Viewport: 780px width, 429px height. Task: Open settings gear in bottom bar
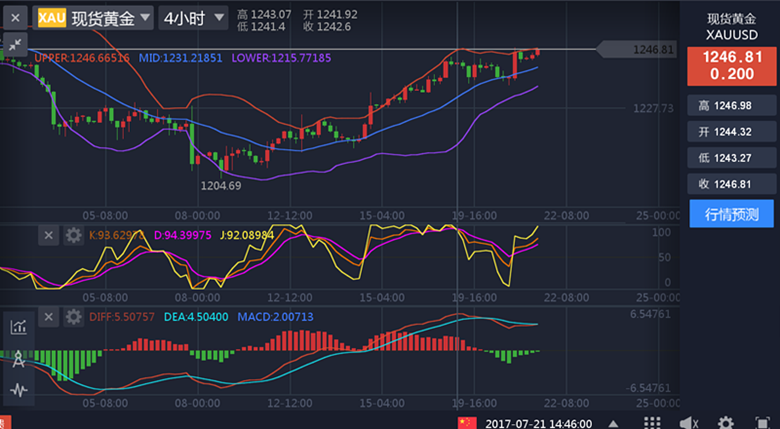tap(725, 423)
